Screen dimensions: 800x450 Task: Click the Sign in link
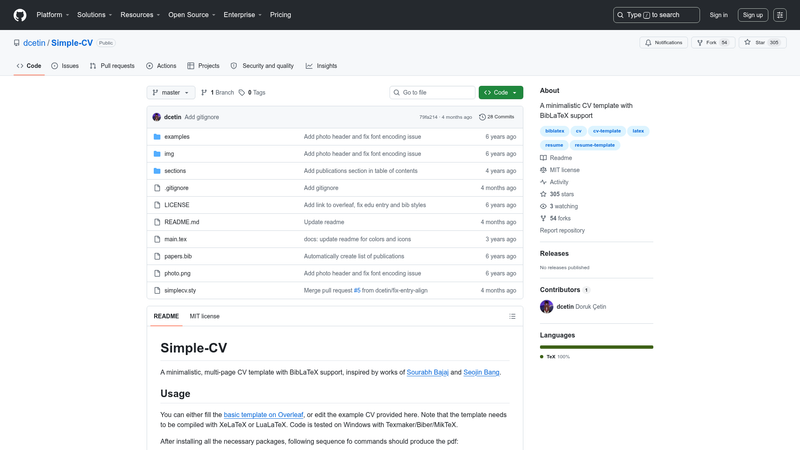[718, 15]
